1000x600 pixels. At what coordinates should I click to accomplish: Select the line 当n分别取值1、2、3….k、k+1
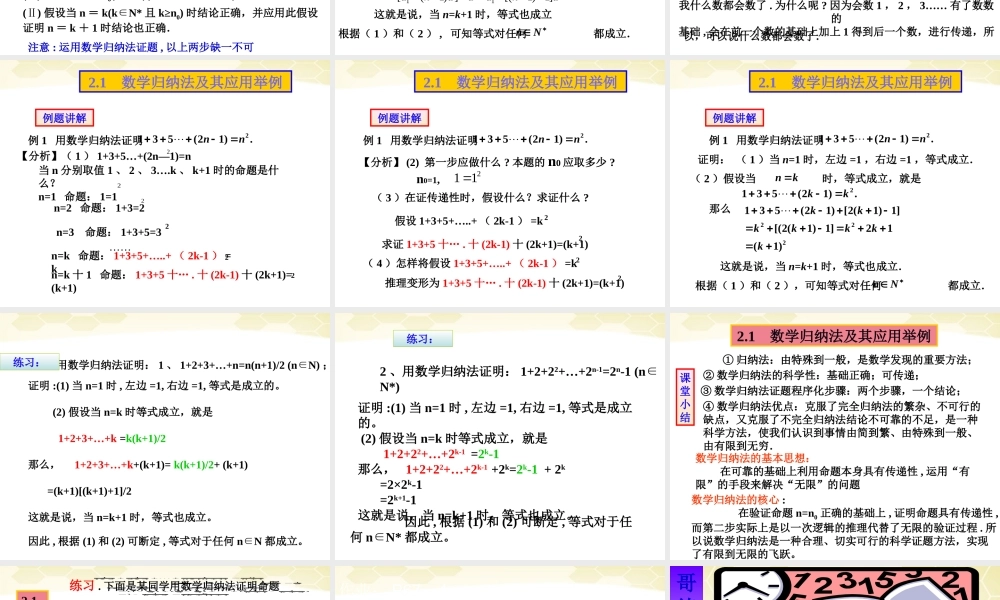(x=158, y=176)
